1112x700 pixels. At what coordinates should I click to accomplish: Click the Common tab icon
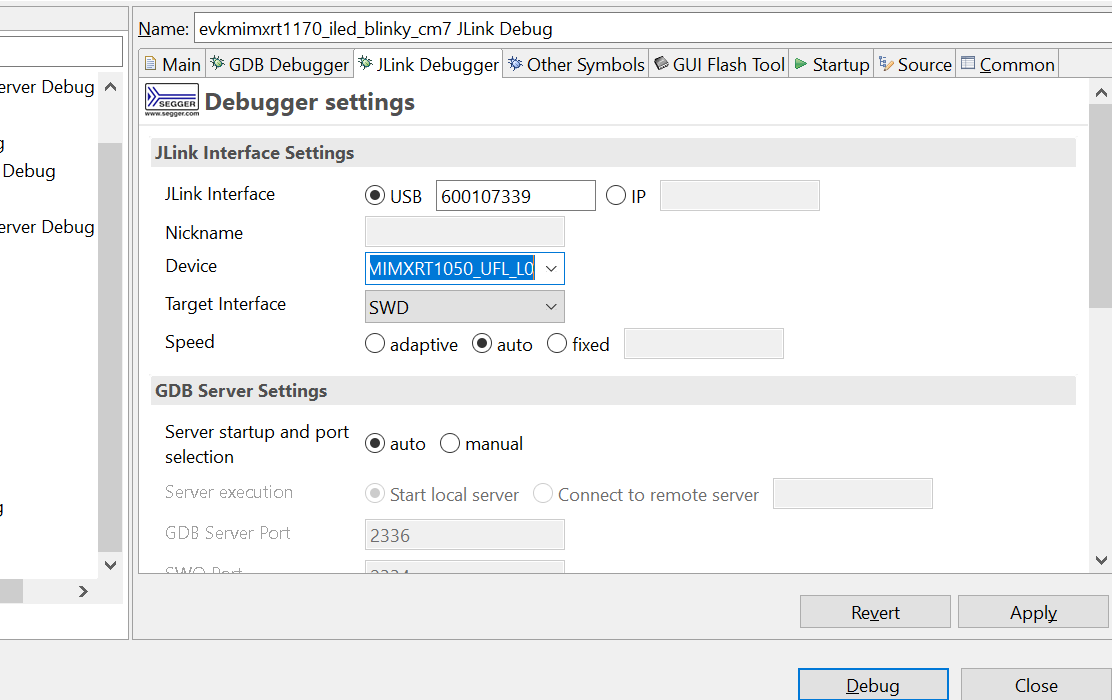pos(966,63)
